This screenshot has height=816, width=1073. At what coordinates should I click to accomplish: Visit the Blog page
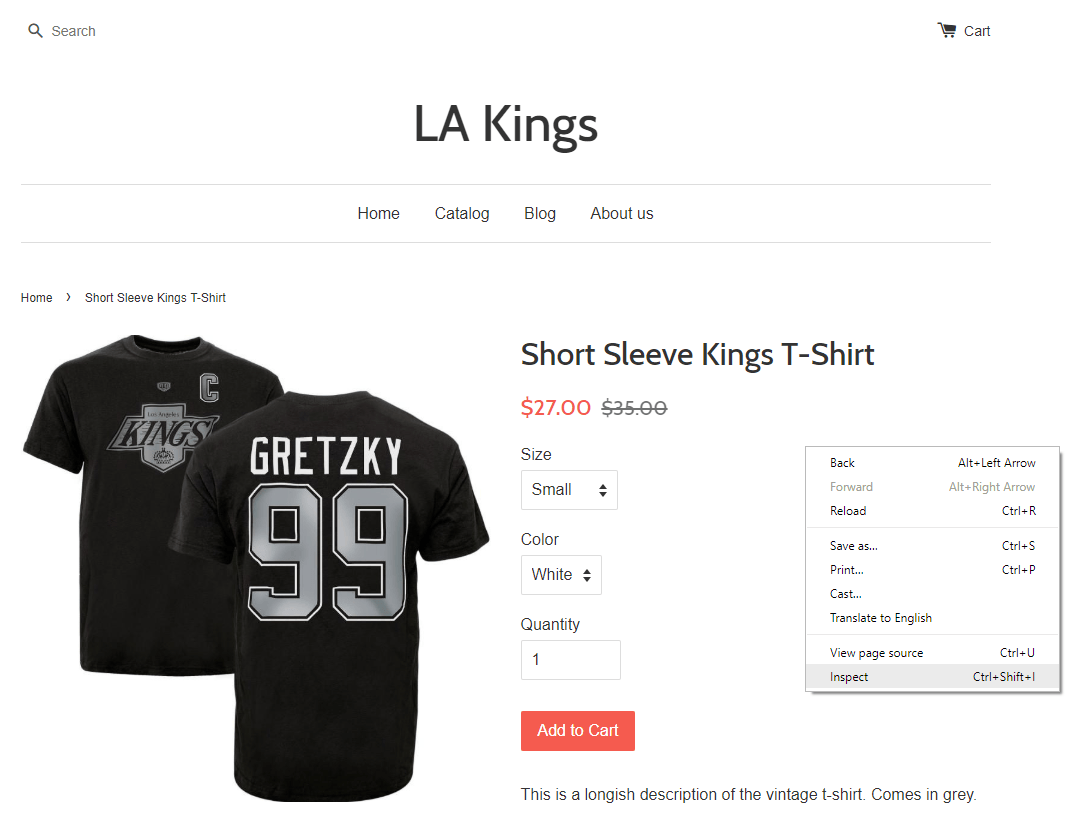pos(539,213)
